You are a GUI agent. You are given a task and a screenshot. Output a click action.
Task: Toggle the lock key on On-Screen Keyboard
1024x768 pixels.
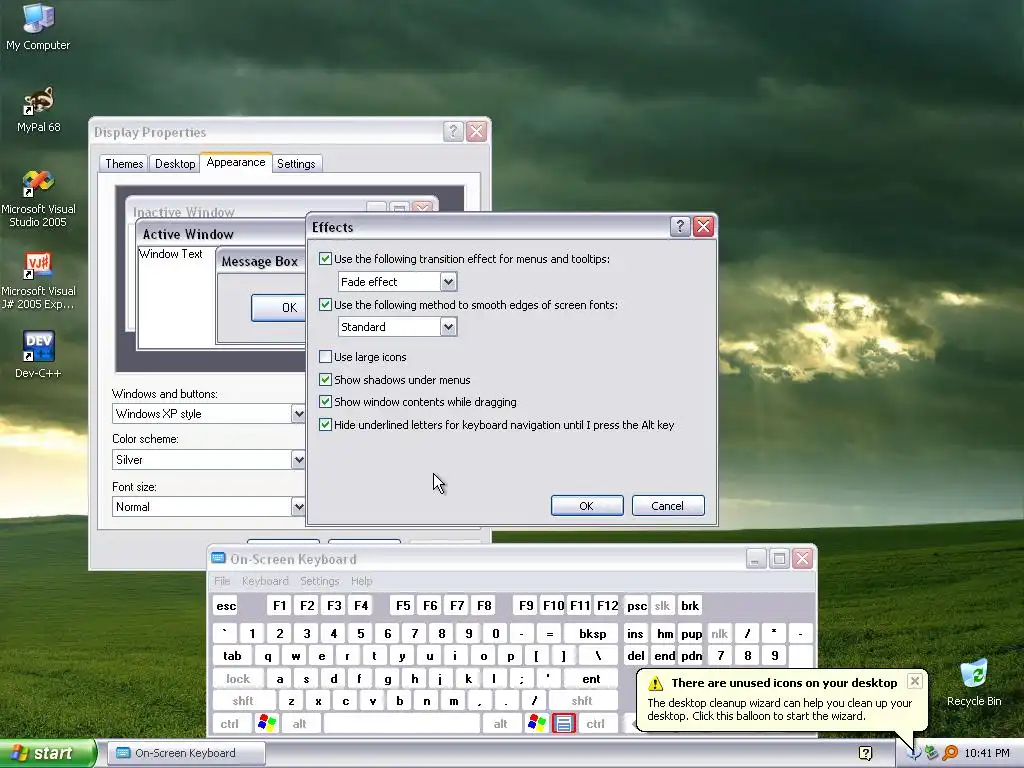238,679
